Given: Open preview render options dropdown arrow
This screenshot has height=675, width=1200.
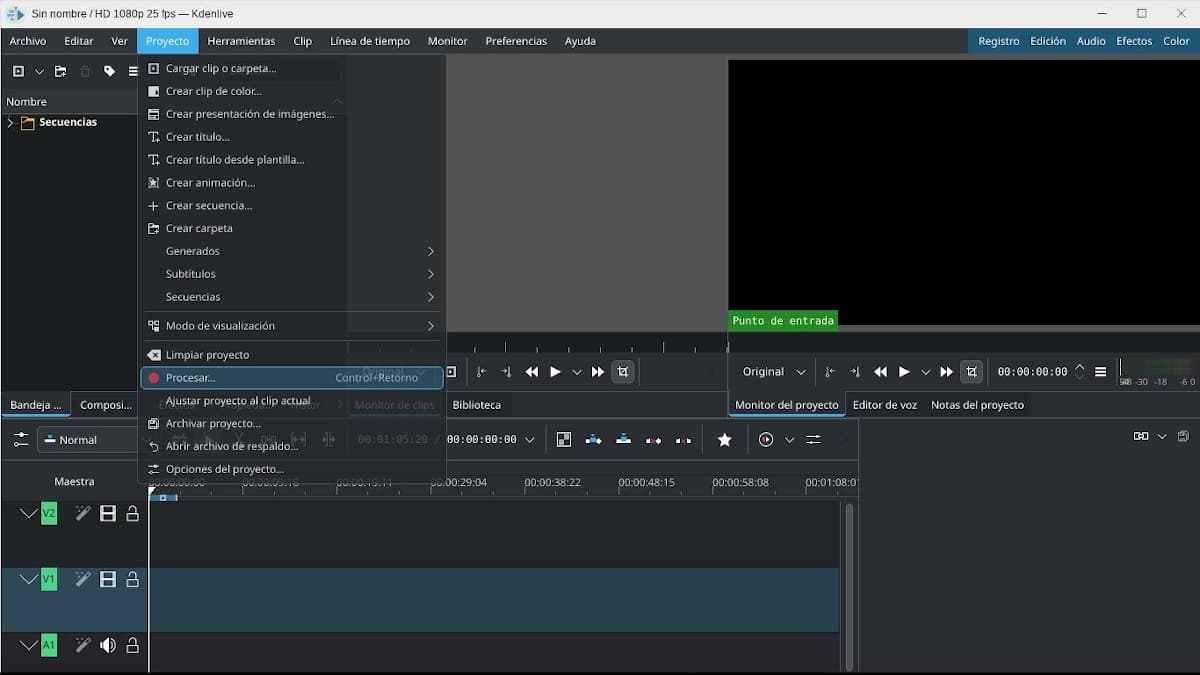Looking at the screenshot, I should (789, 440).
